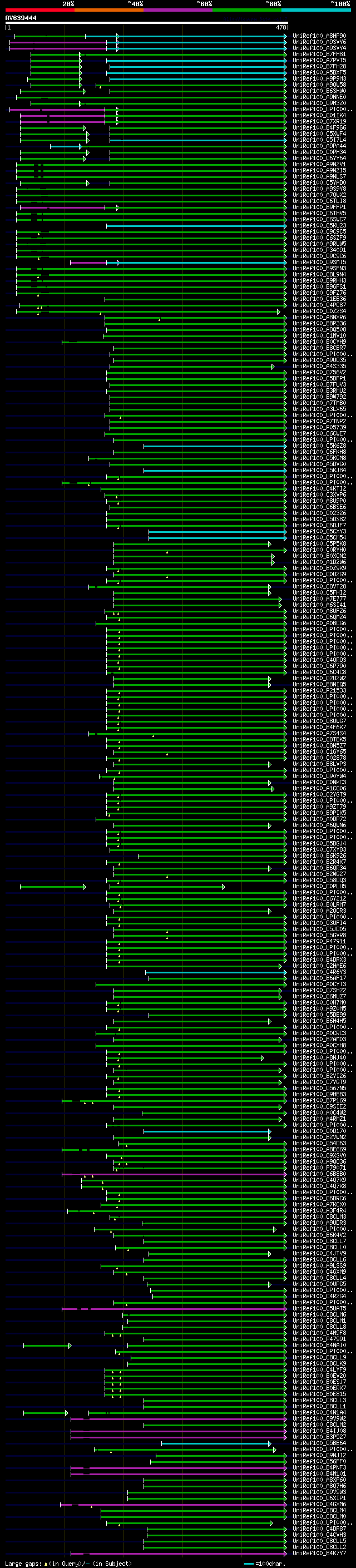This screenshot has height=1568, width=356.
Task: Select the UniRef100_Q9M3Z0 label
Action: [319, 103]
